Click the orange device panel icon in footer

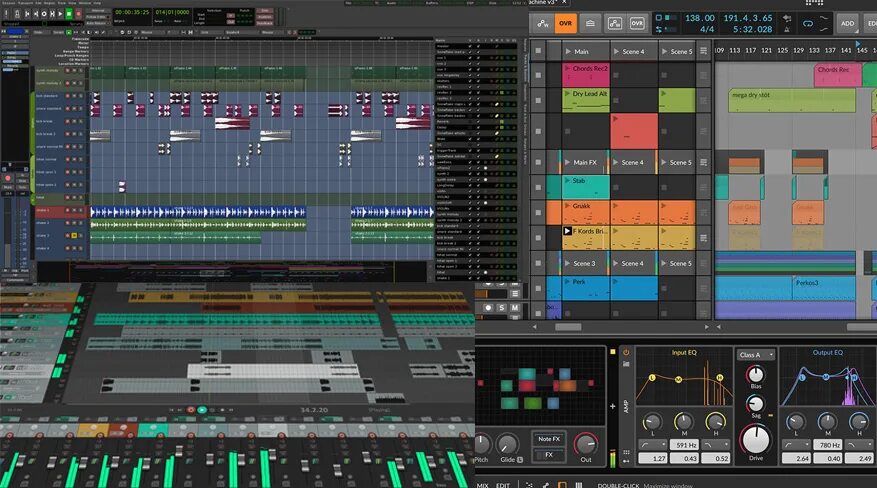563,485
